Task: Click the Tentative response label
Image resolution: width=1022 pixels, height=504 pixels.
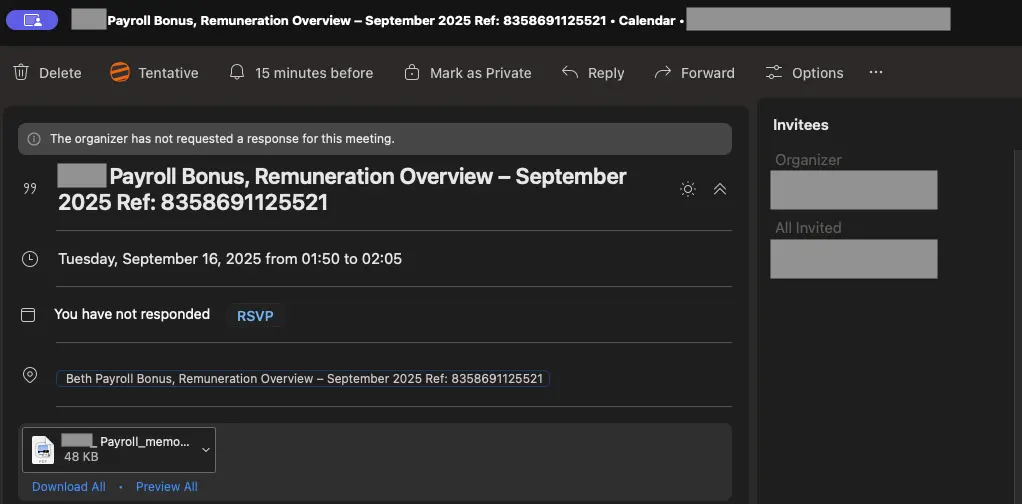Action: click(168, 73)
